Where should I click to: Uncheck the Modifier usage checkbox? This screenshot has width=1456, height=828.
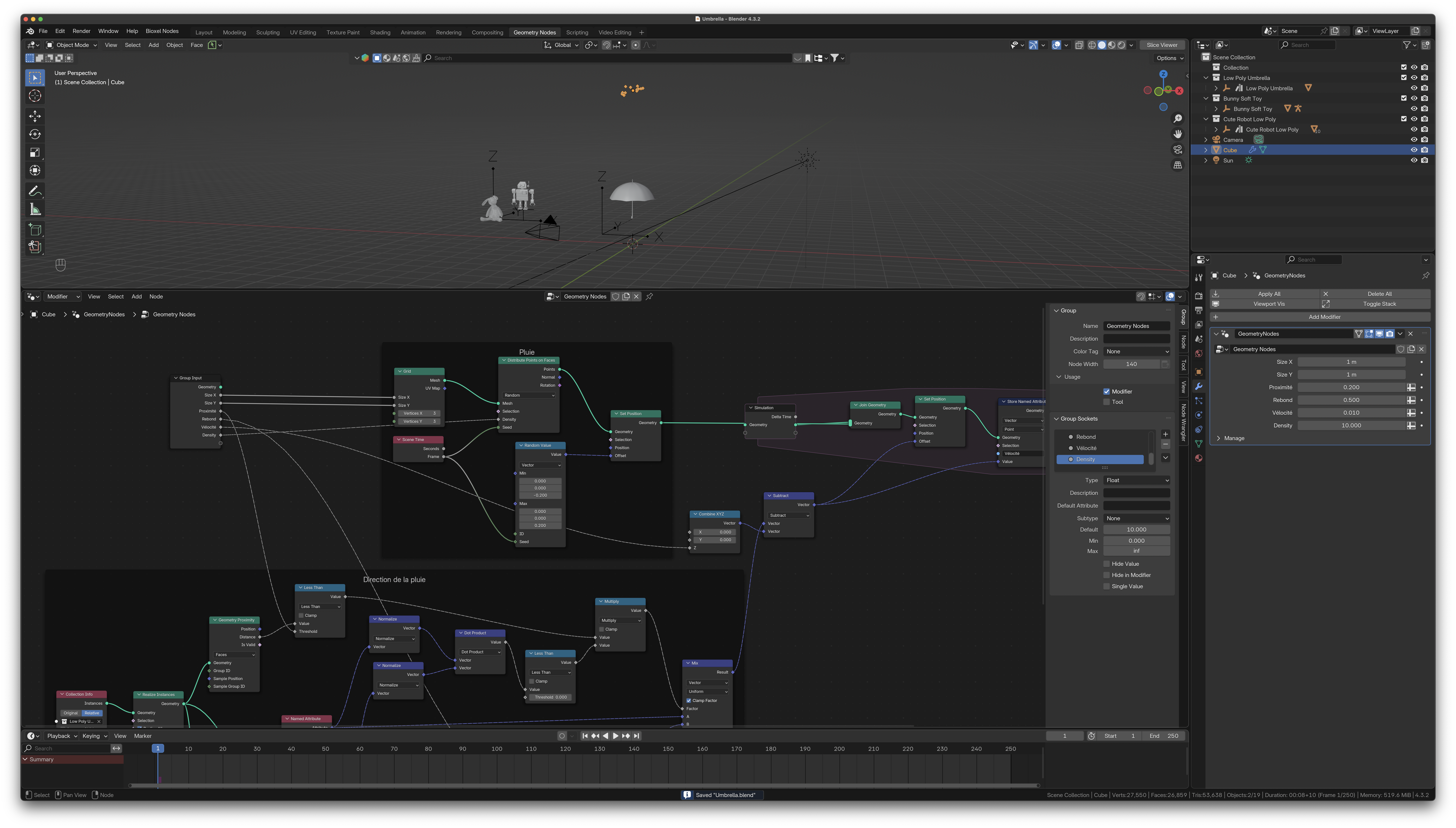pos(1106,392)
